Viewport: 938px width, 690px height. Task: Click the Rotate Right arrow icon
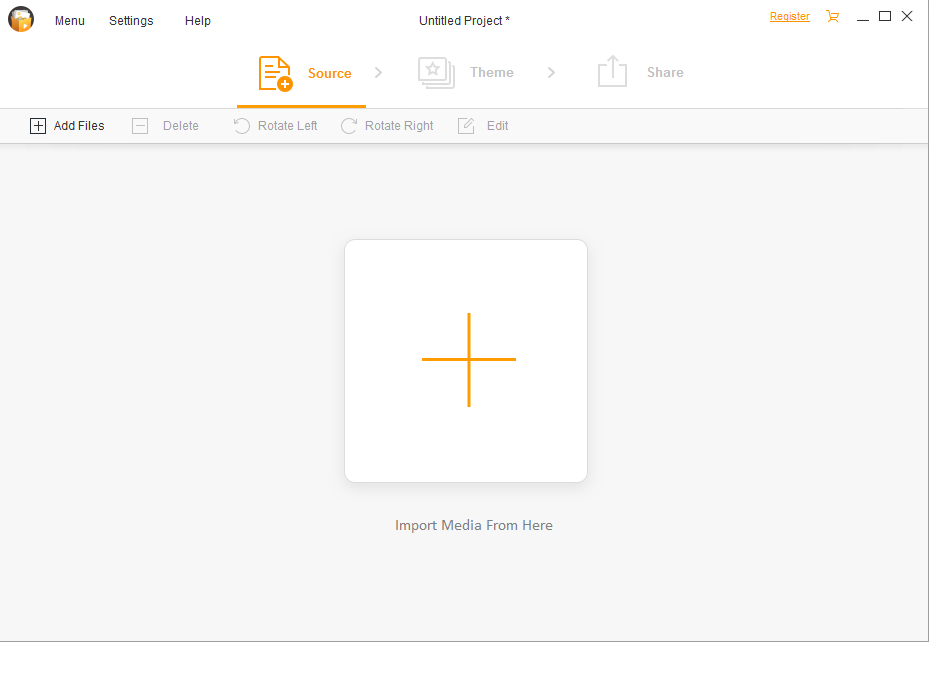(x=349, y=126)
